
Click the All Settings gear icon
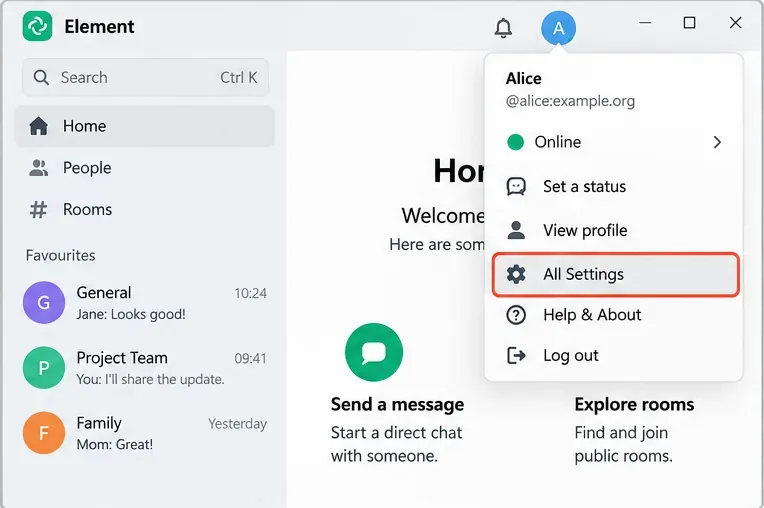516,274
